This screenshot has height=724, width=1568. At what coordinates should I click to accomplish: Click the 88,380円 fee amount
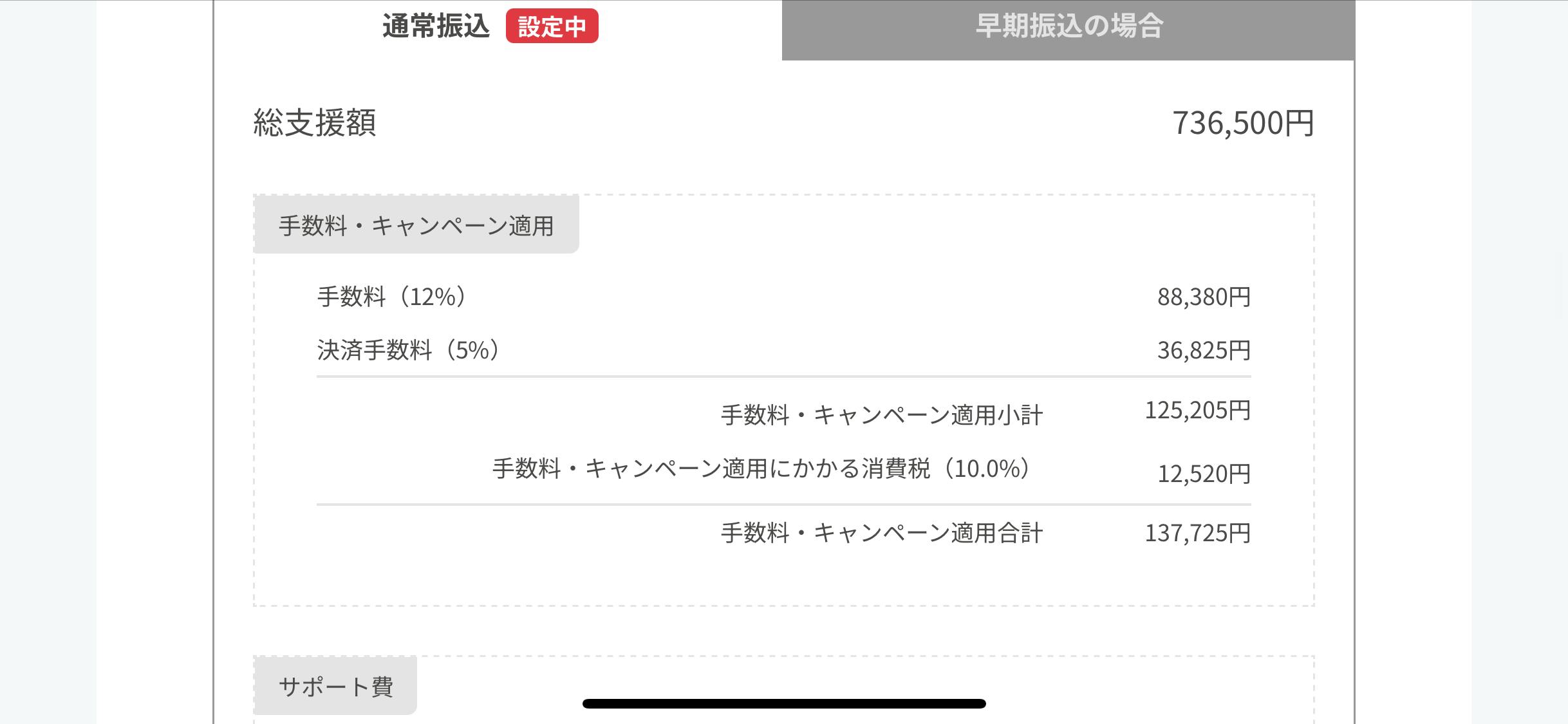click(1204, 297)
